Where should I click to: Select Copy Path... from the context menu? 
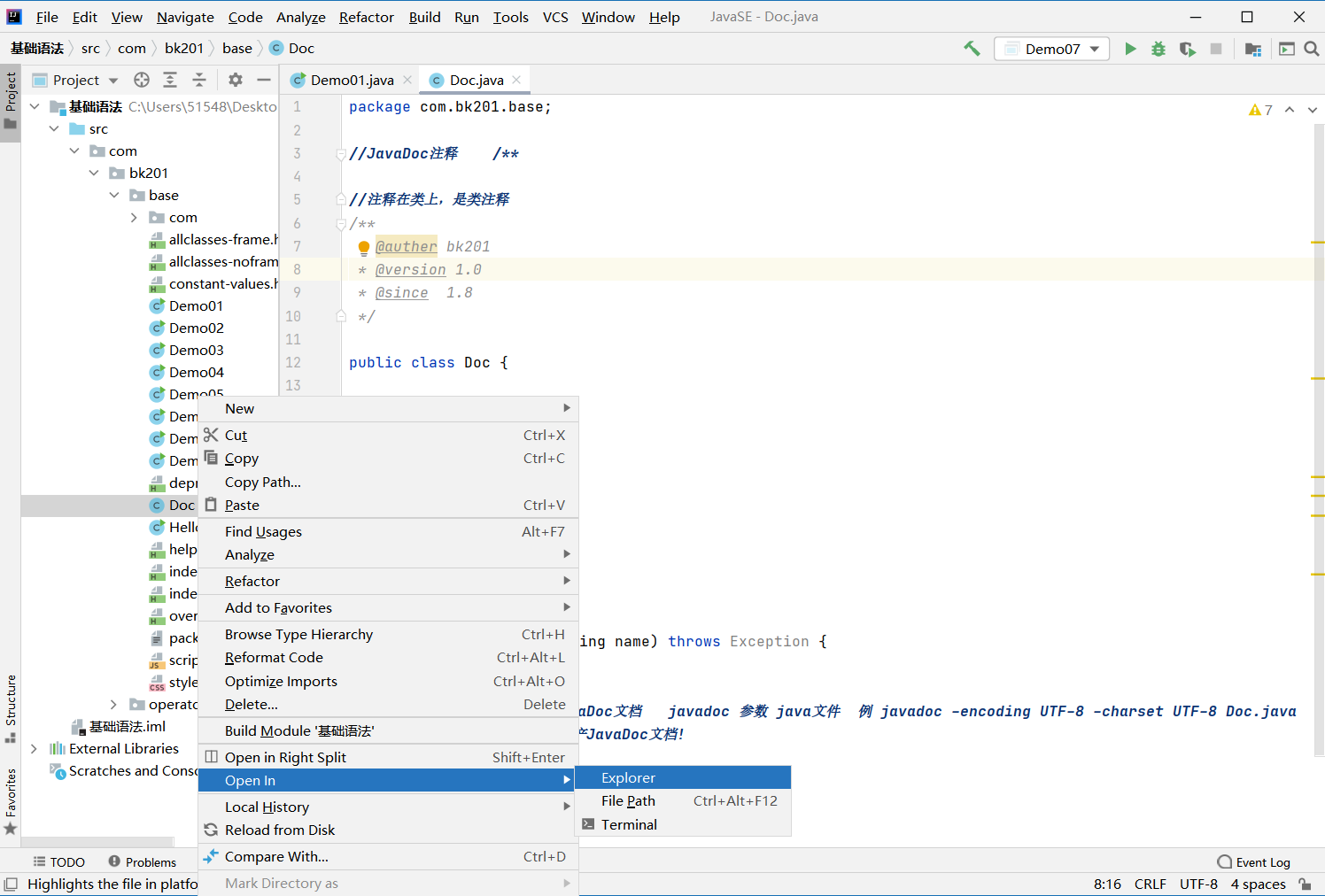388,482
